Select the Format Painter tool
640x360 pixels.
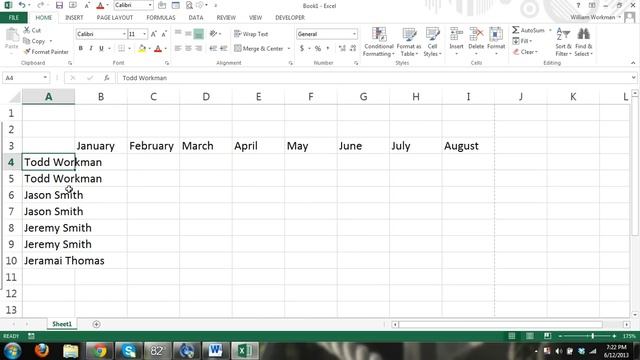pyautogui.click(x=46, y=52)
